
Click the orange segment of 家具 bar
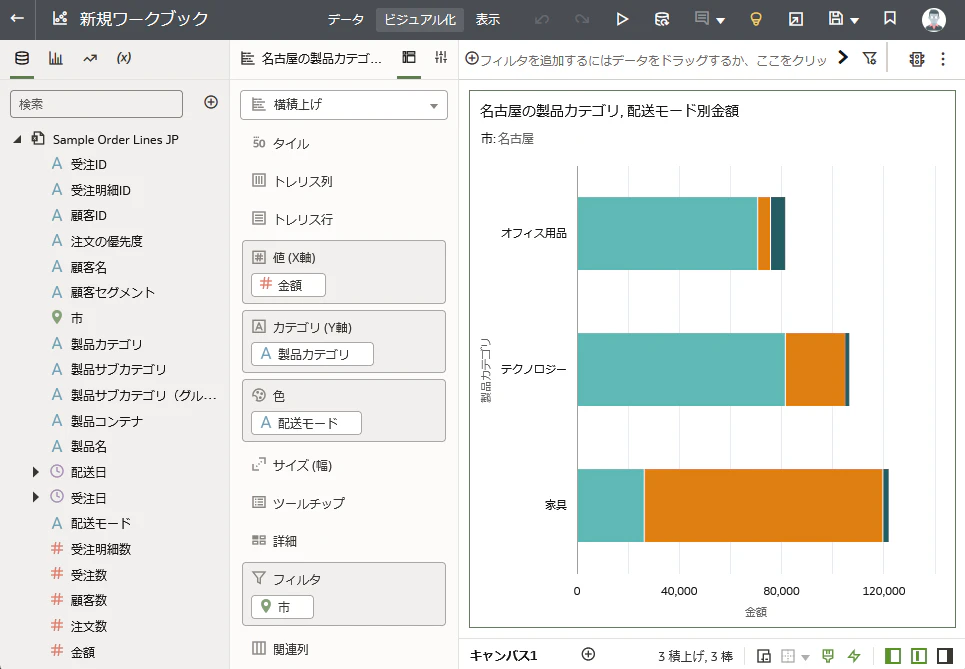click(x=763, y=505)
